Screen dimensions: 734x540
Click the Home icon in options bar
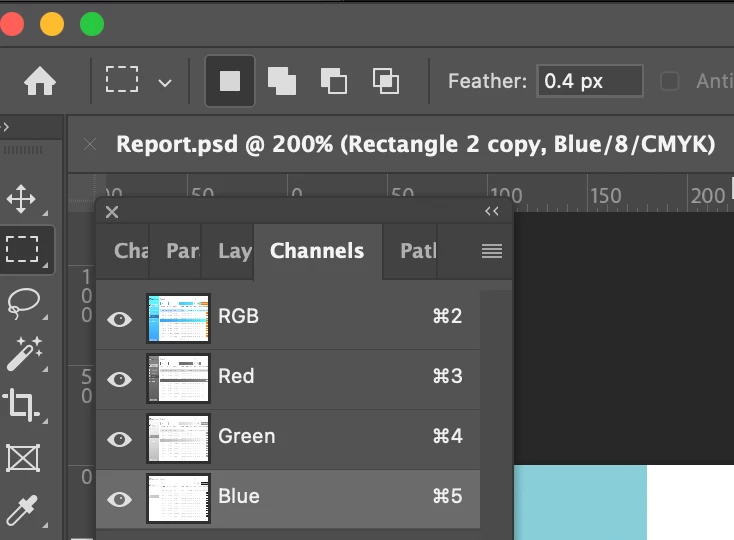(40, 81)
